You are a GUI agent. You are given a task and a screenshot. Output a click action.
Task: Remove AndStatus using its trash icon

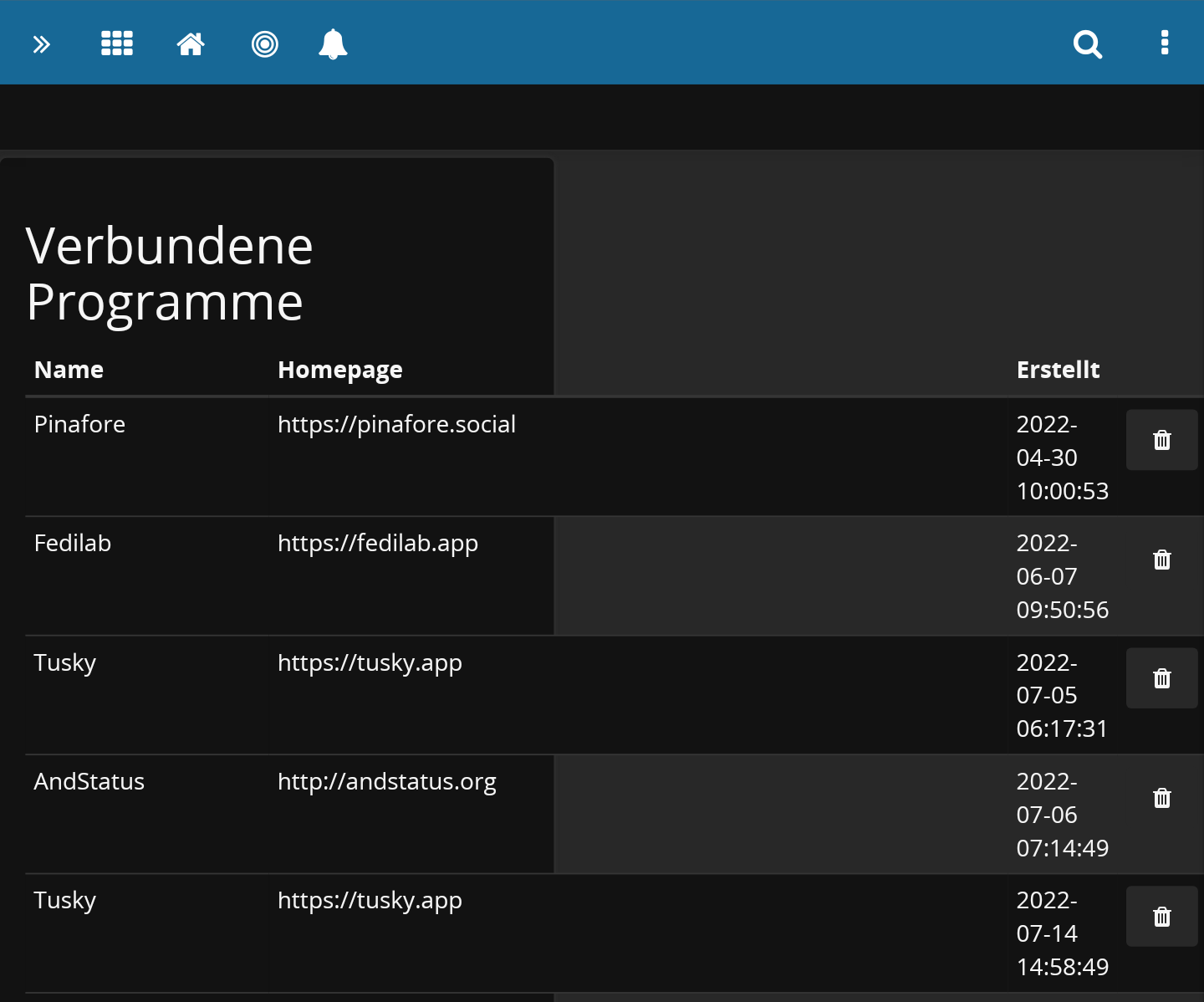1161,798
